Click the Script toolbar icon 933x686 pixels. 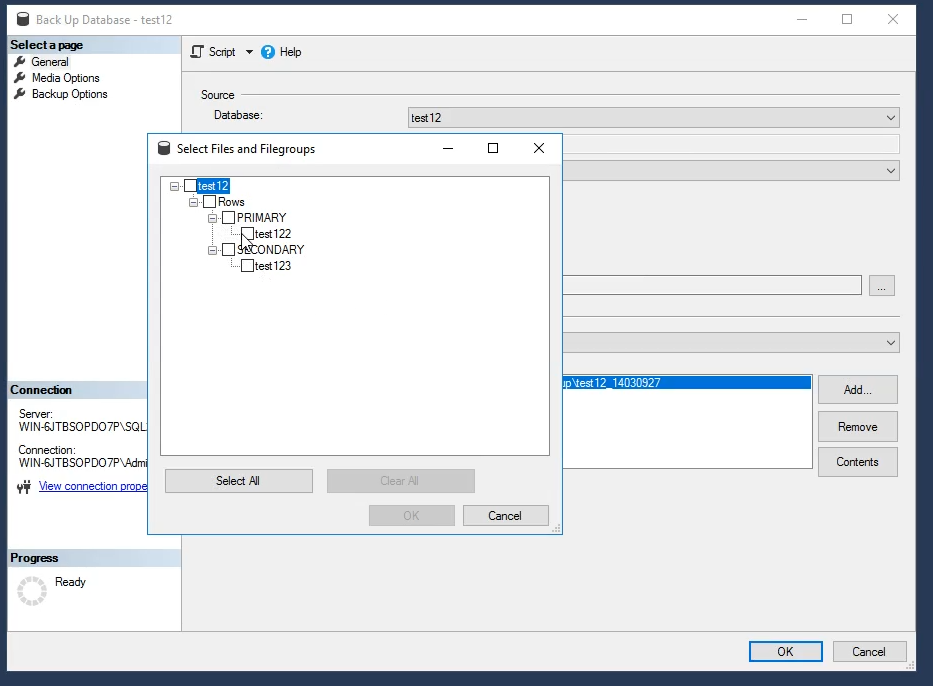(197, 52)
